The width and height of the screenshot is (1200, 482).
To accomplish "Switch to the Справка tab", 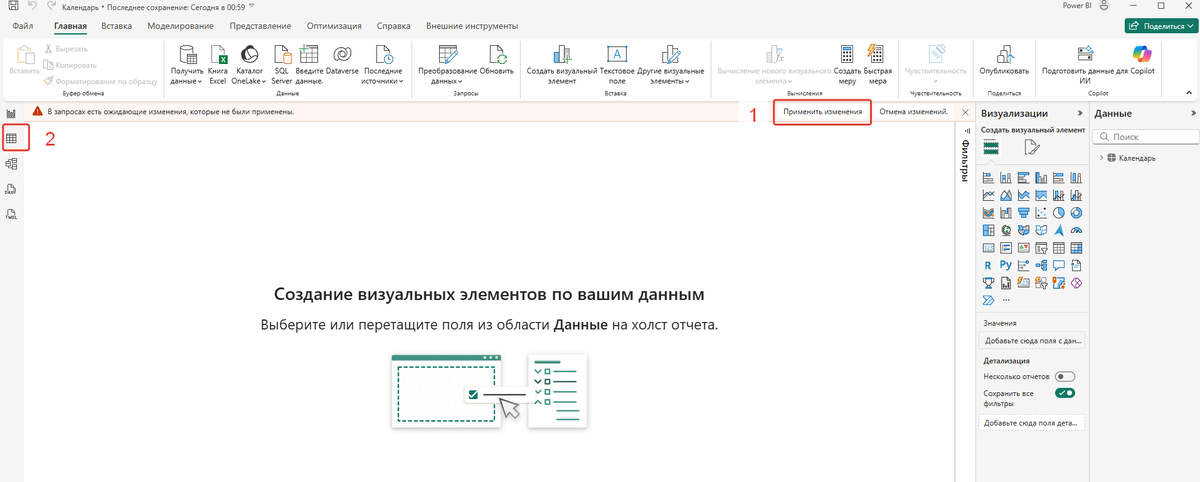I will tap(394, 25).
